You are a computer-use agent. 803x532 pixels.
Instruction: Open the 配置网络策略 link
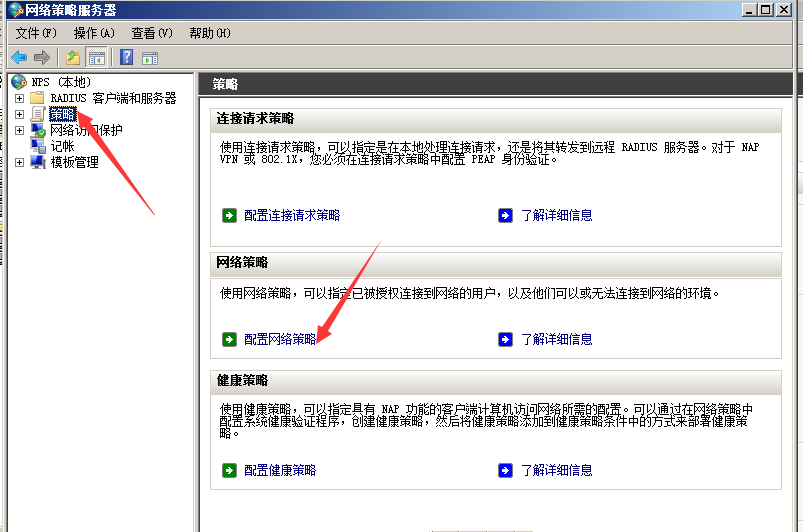pos(280,339)
